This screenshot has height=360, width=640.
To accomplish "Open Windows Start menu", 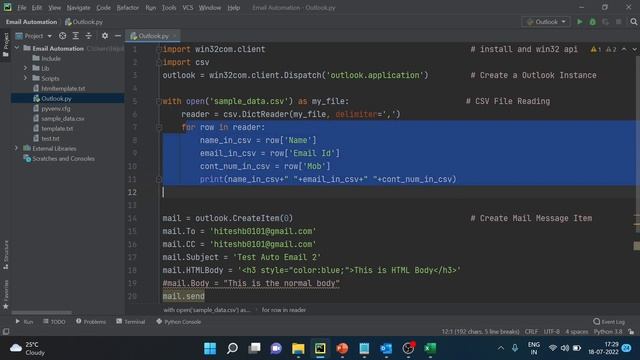I will 210,348.
